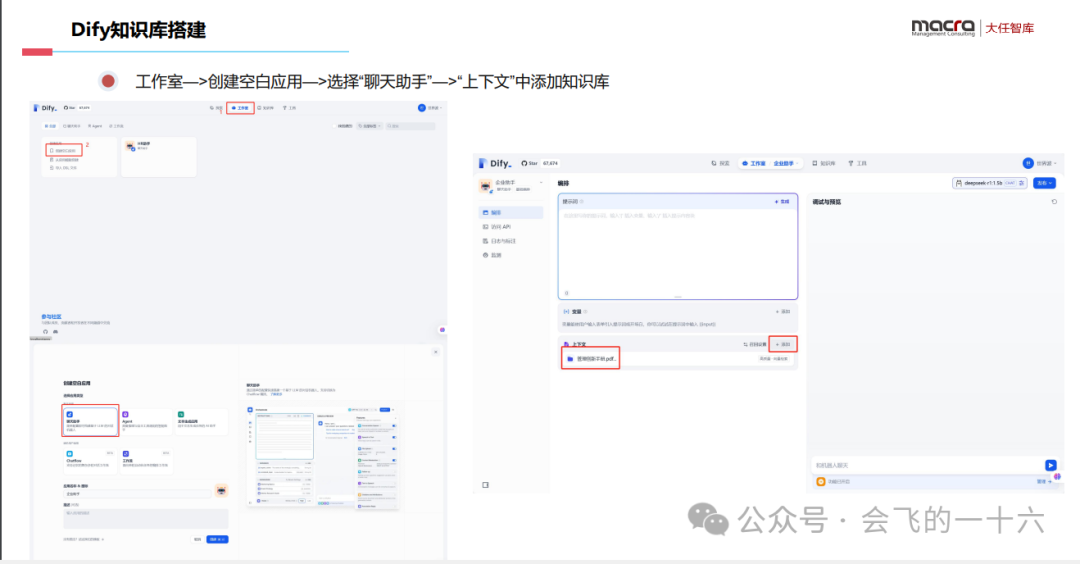Viewport: 1080px width, 564px height.
Task: Click the 了解更多 link in the dialog preview
Action: tap(276, 394)
